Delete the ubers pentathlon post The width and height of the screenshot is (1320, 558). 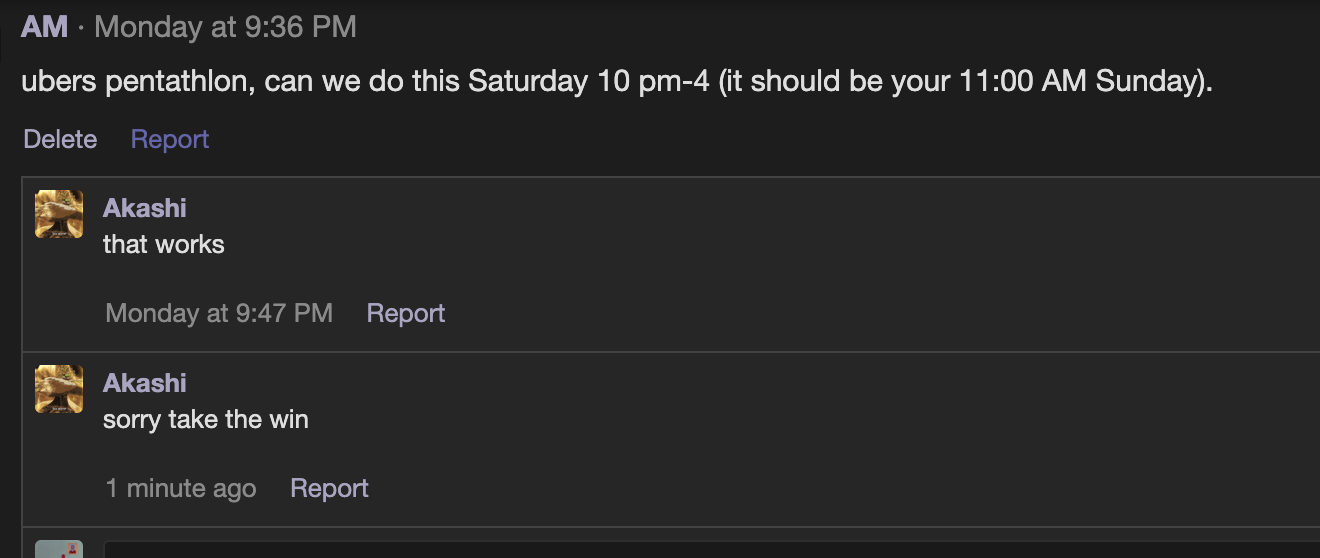click(x=60, y=139)
